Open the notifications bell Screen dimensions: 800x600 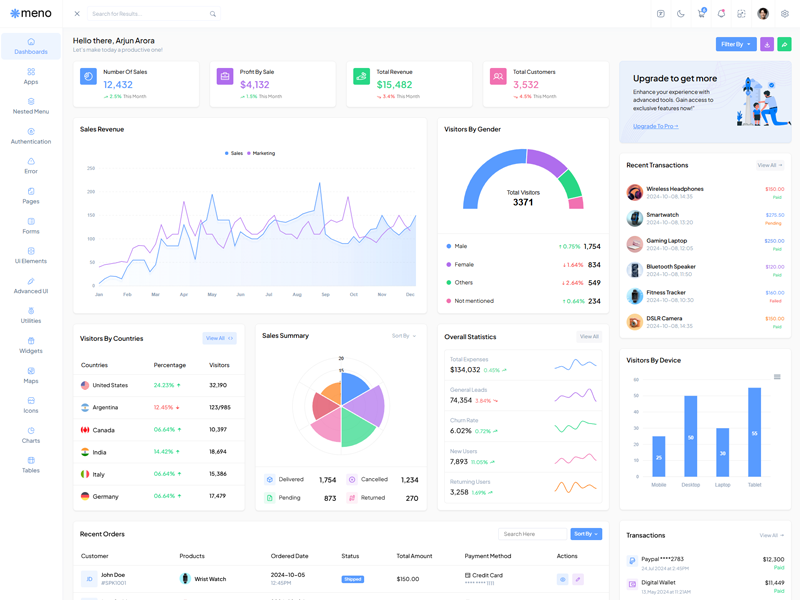click(721, 14)
